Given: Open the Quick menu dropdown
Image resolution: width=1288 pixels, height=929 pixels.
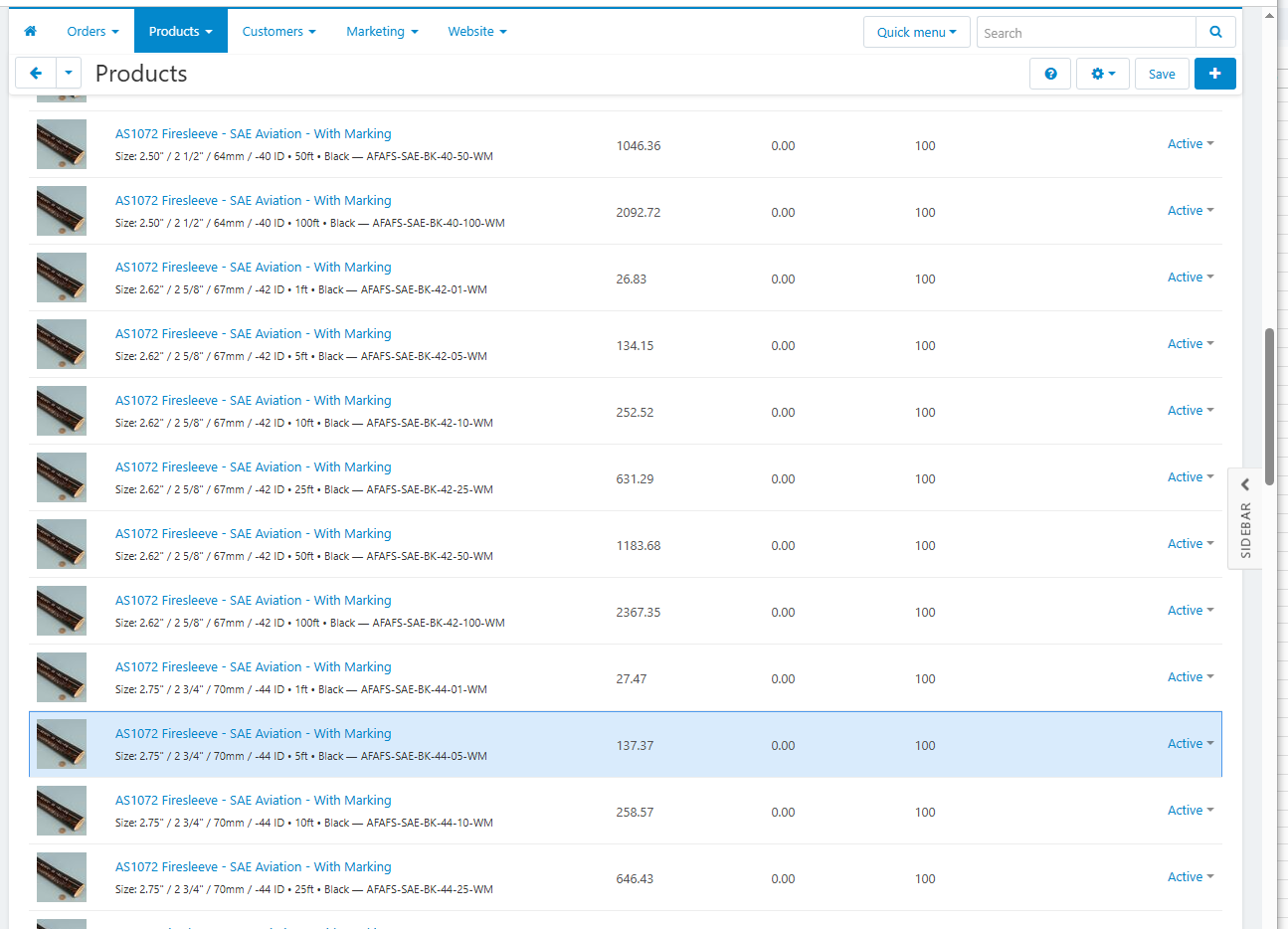Looking at the screenshot, I should click(916, 32).
